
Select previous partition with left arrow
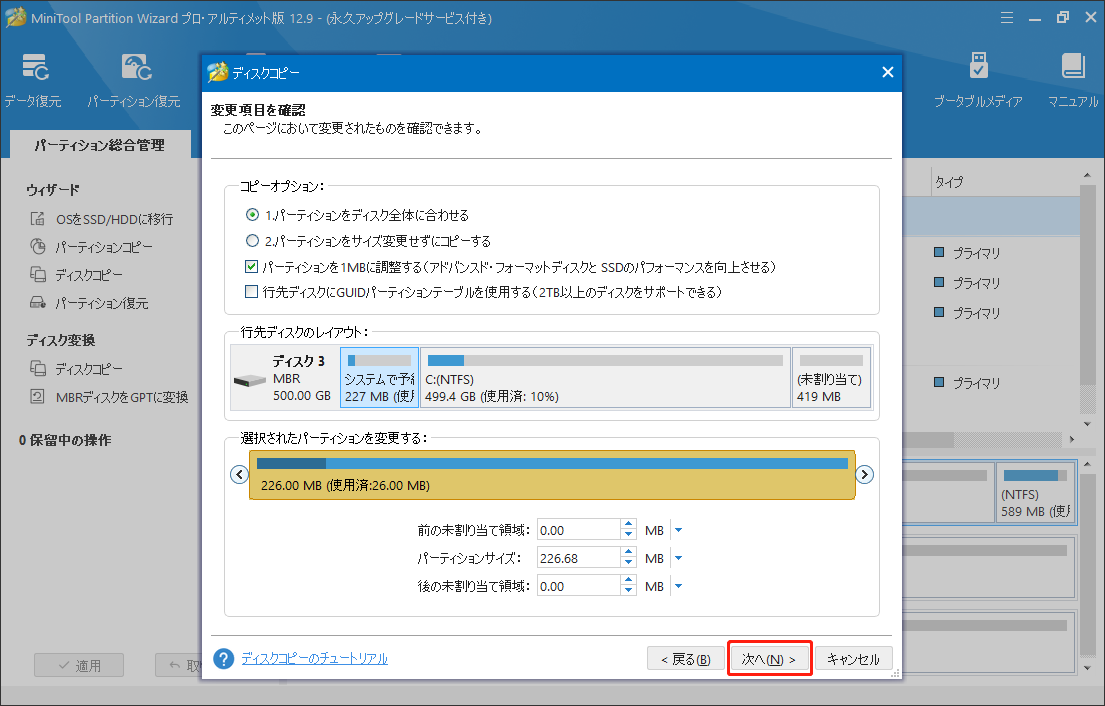240,474
